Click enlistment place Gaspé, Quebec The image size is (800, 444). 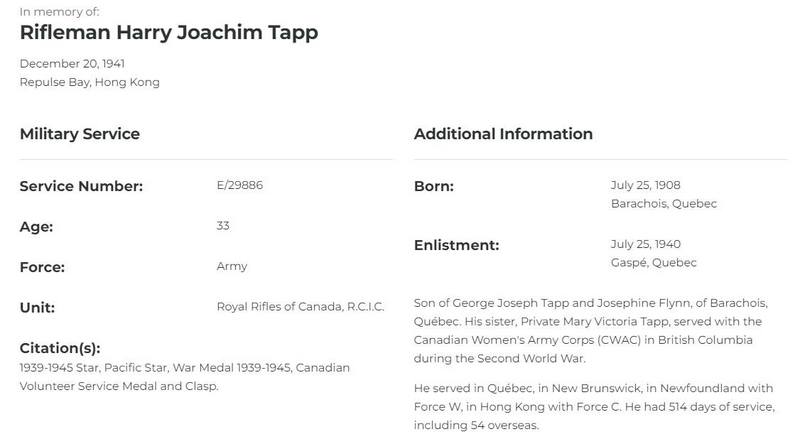[x=654, y=263]
